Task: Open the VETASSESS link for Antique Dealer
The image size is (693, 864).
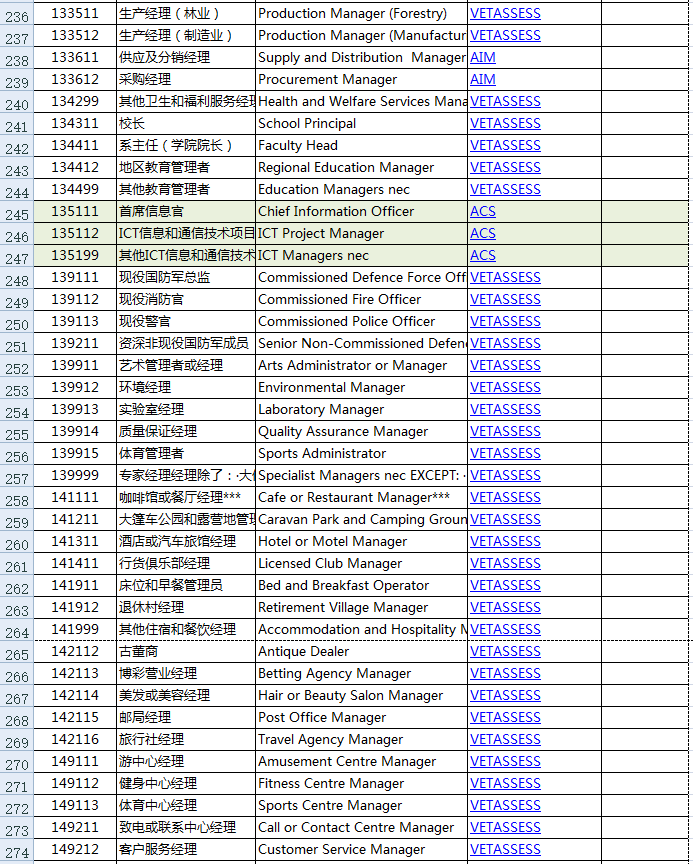Action: click(x=505, y=651)
